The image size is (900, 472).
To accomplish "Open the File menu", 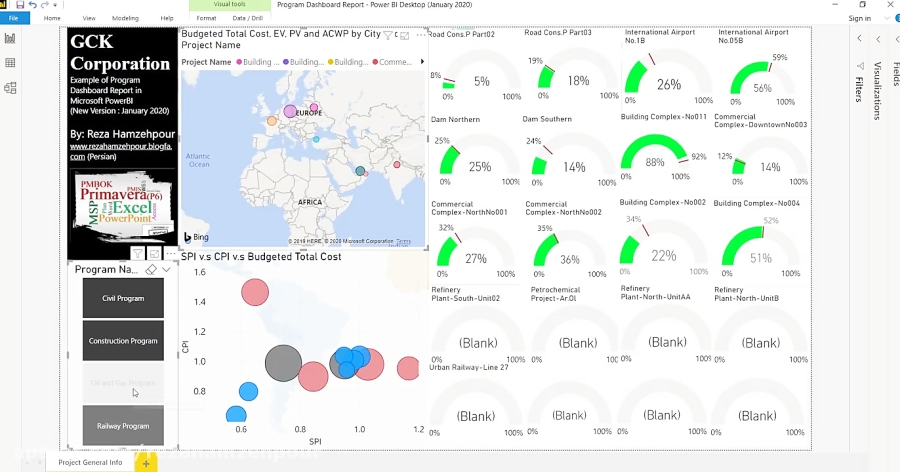I will [x=14, y=18].
